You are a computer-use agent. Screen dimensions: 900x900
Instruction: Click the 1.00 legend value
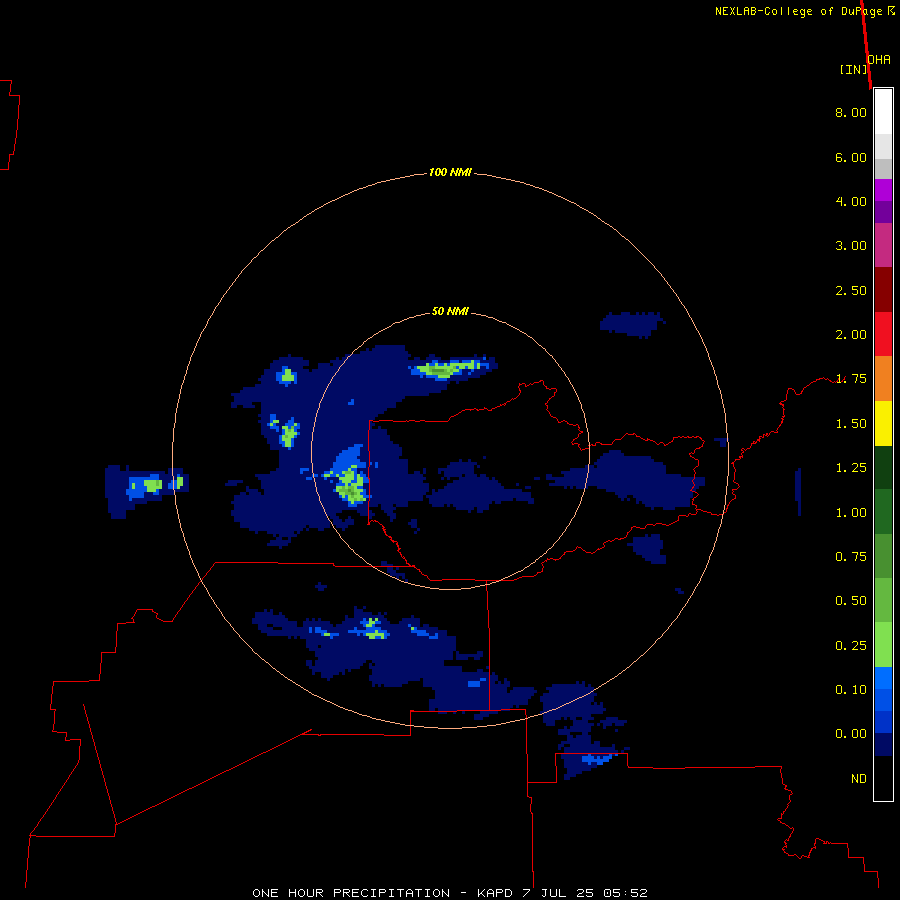click(851, 513)
